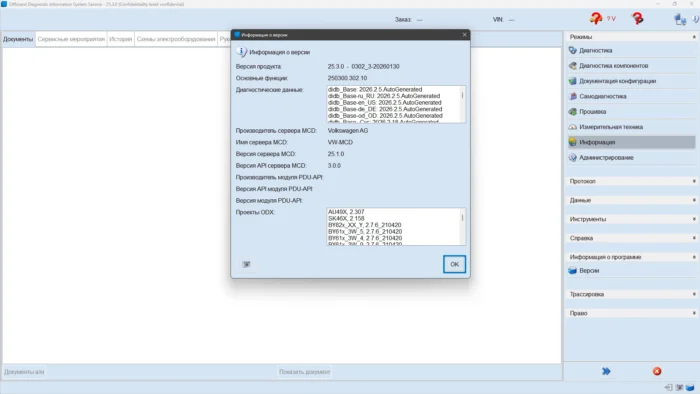Click the Версии database icon

click(x=573, y=270)
